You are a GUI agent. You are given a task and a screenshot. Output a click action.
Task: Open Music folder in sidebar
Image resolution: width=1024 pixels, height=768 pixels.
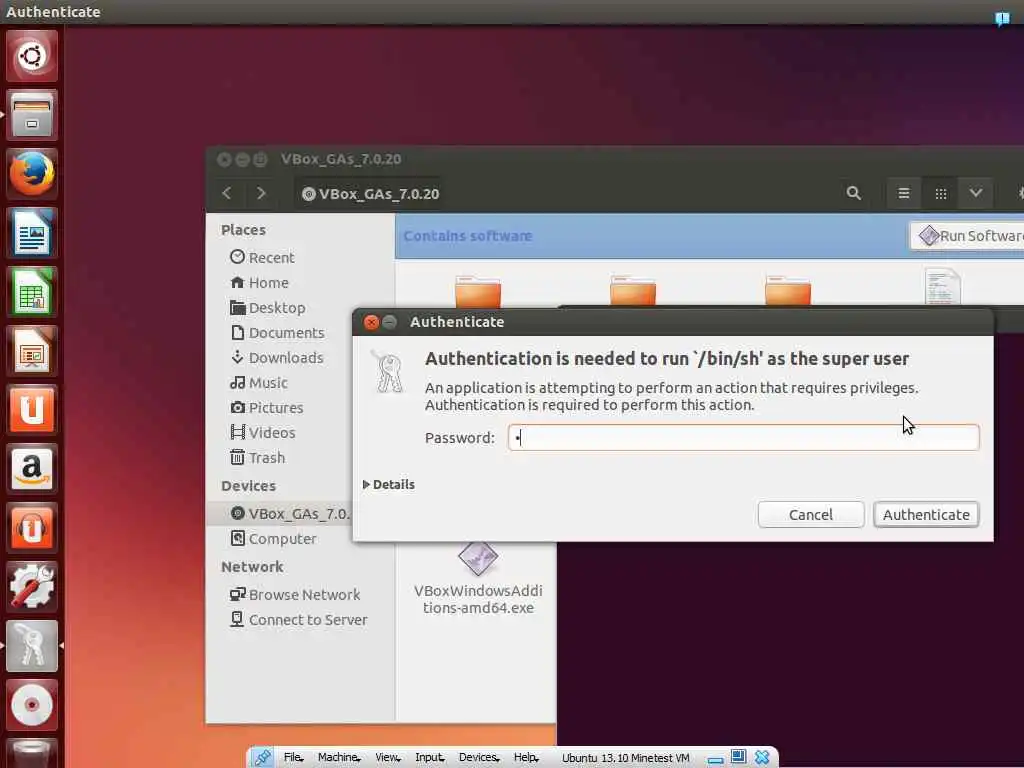point(259,383)
